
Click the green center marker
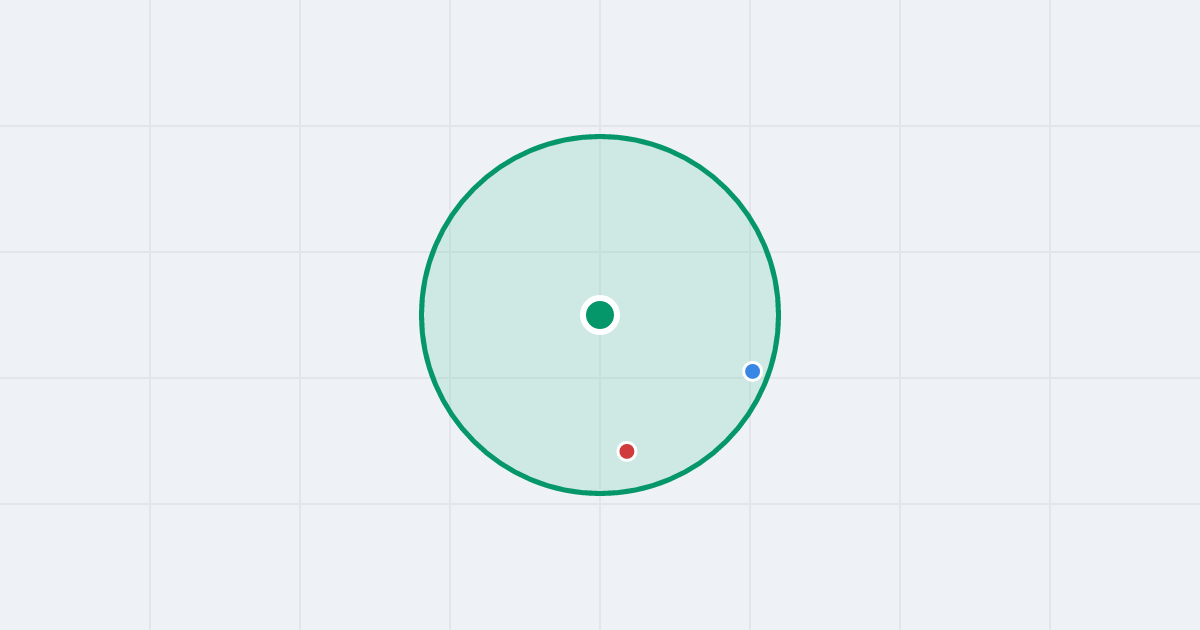pyautogui.click(x=600, y=315)
